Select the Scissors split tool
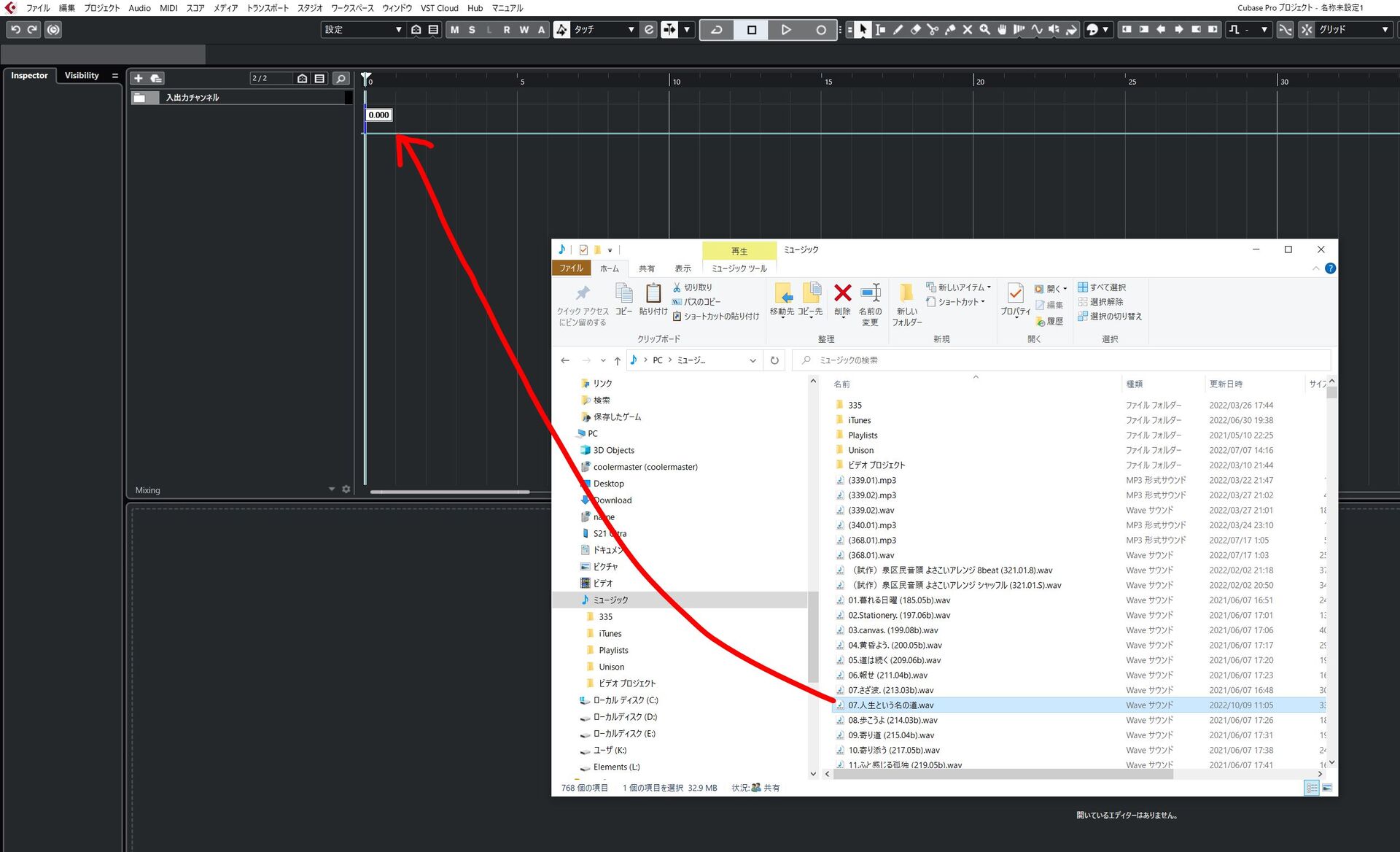 point(933,30)
